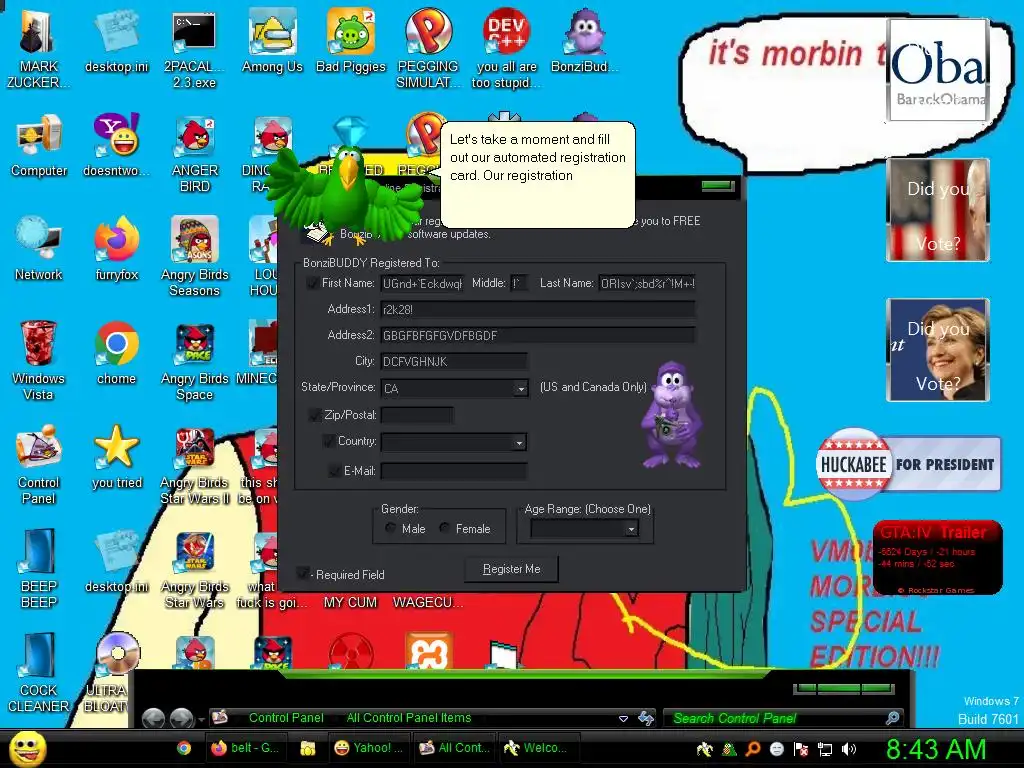Select the Female gender radio button

[x=444, y=528]
